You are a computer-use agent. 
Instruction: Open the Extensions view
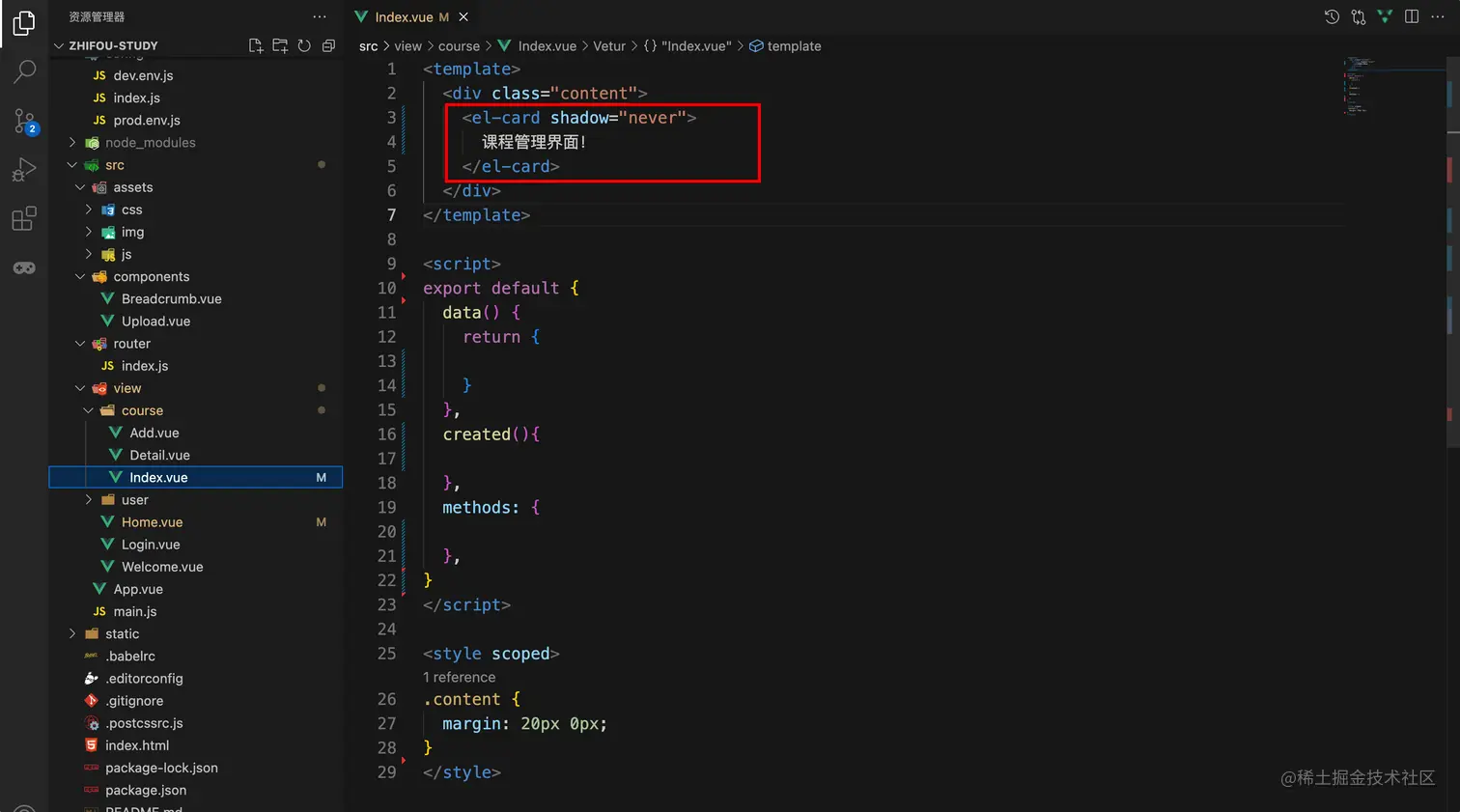pyautogui.click(x=24, y=219)
